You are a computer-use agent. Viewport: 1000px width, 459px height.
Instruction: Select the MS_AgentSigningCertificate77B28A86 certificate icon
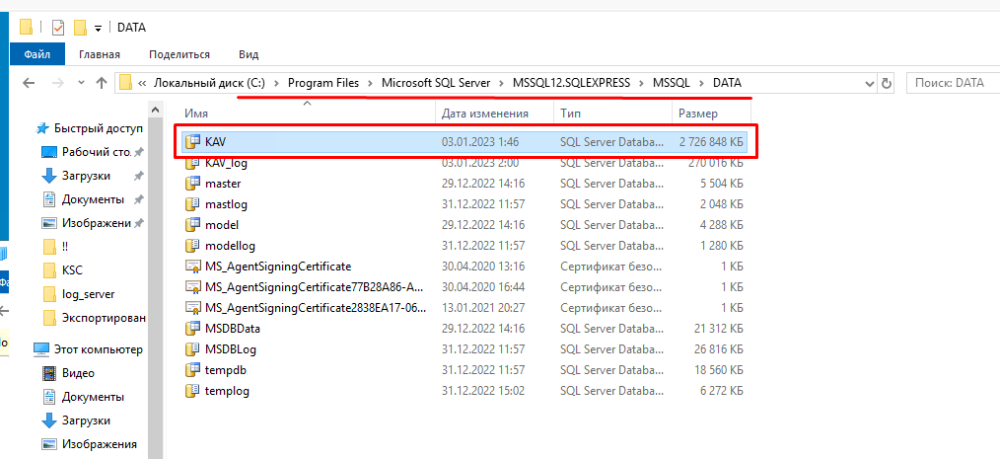click(x=193, y=287)
